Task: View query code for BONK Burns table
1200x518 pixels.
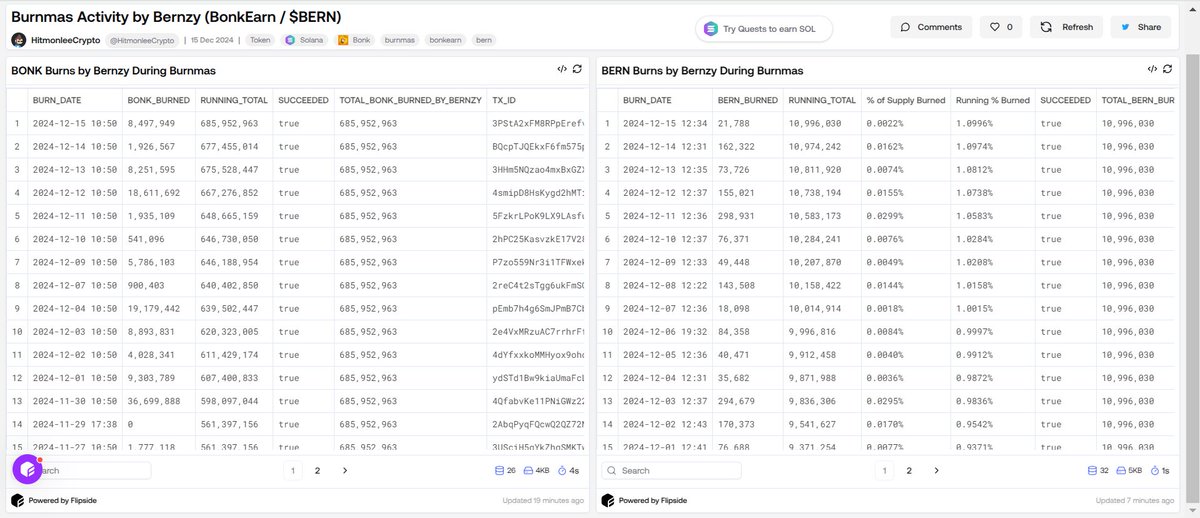Action: [x=563, y=69]
